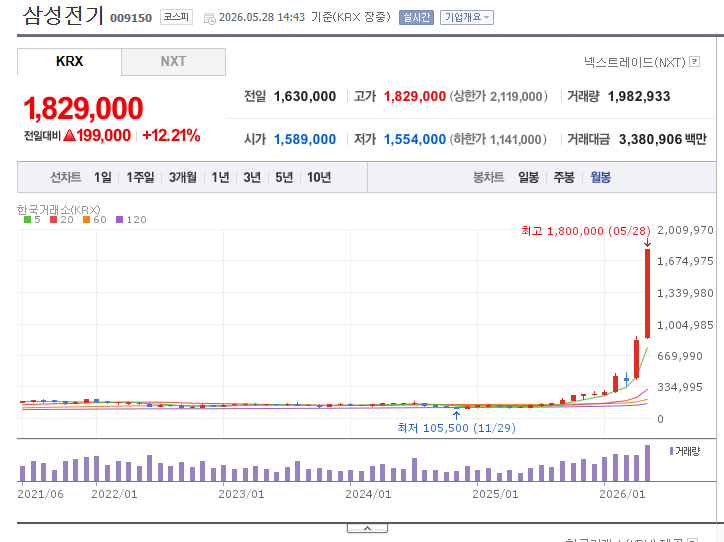Click the 저가 value 1,554,000

[x=415, y=139]
